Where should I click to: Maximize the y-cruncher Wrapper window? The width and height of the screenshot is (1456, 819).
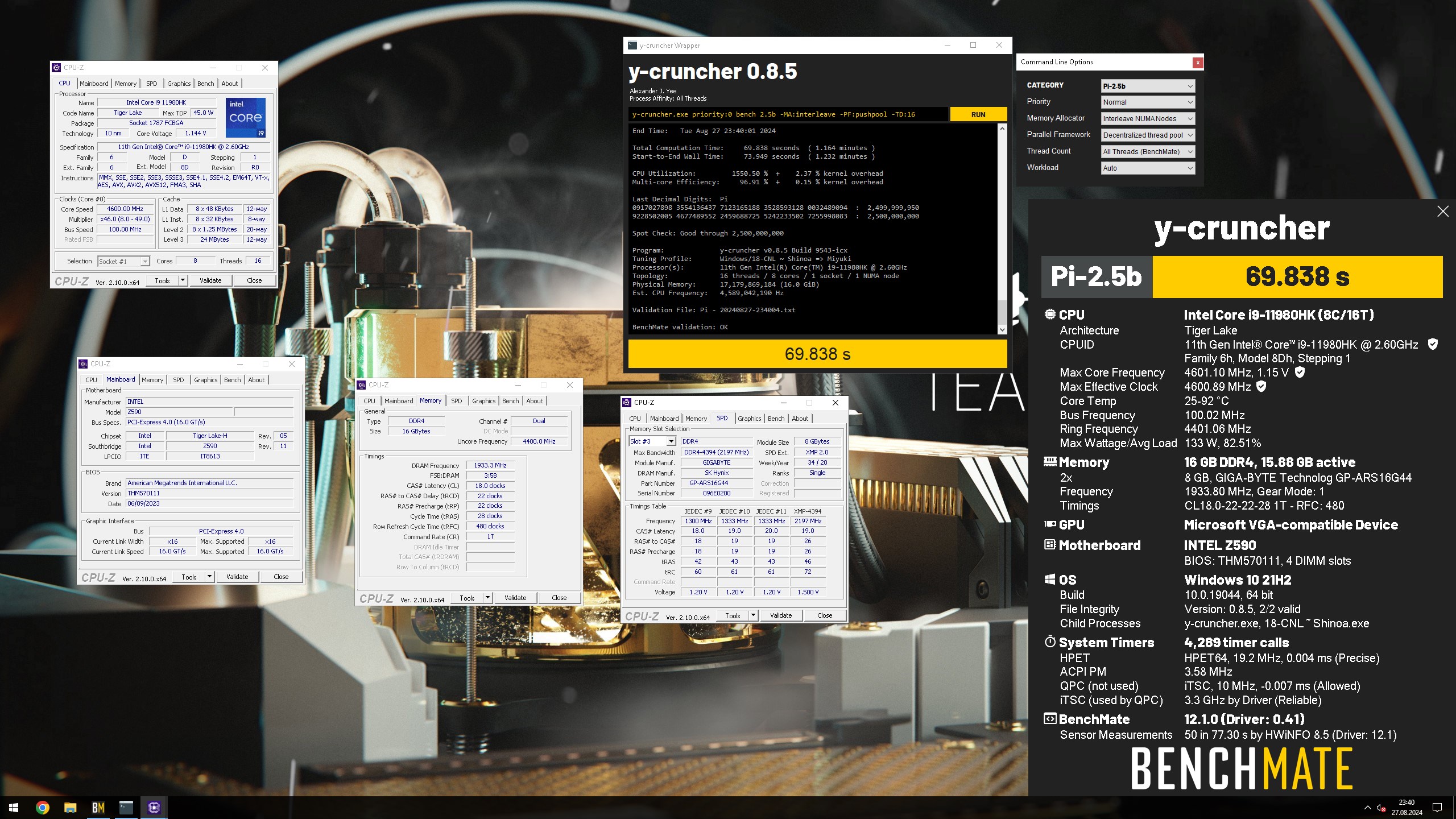click(x=973, y=45)
